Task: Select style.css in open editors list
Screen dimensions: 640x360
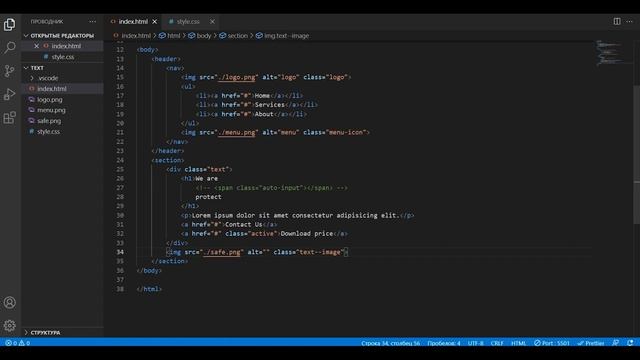Action: [63, 57]
